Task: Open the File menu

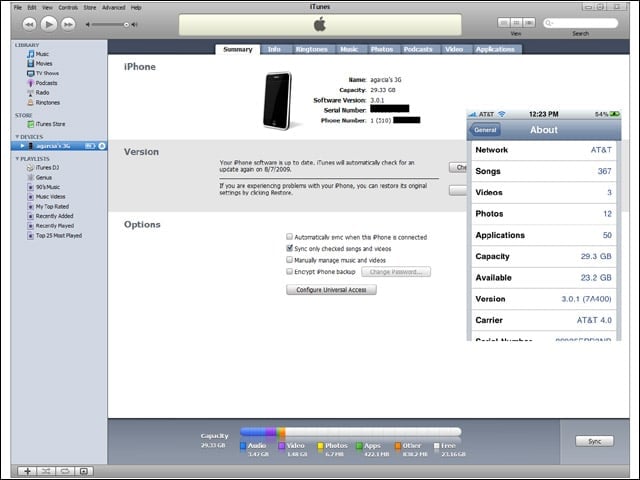Action: coord(18,7)
